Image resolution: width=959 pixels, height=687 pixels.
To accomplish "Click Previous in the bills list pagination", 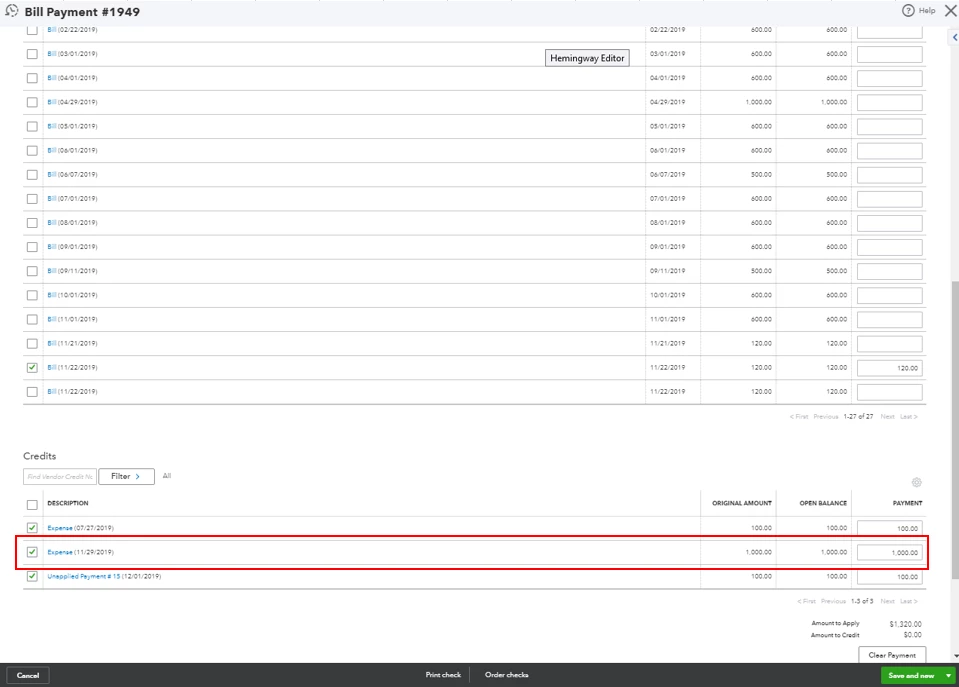I will tap(826, 417).
